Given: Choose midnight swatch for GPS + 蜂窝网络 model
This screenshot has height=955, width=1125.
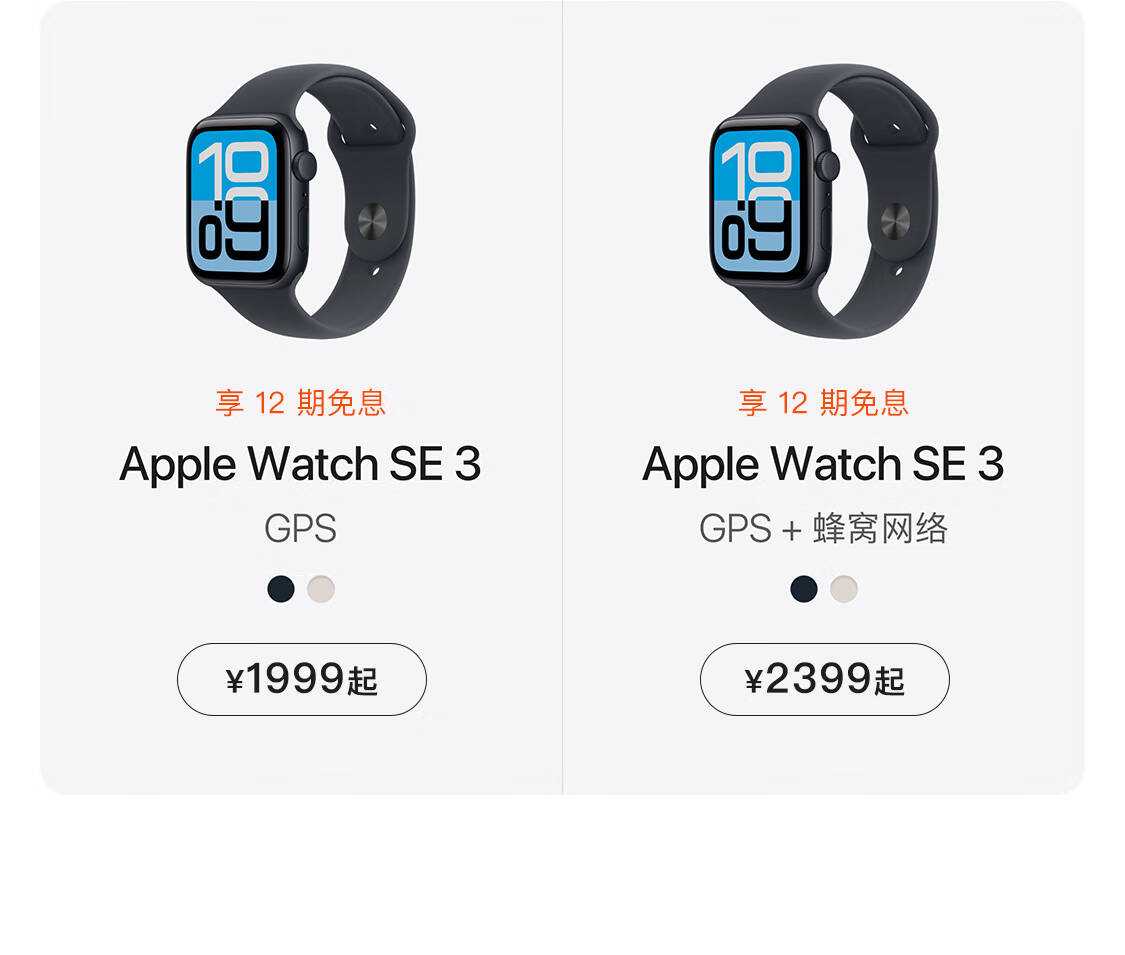Looking at the screenshot, I should 804,588.
